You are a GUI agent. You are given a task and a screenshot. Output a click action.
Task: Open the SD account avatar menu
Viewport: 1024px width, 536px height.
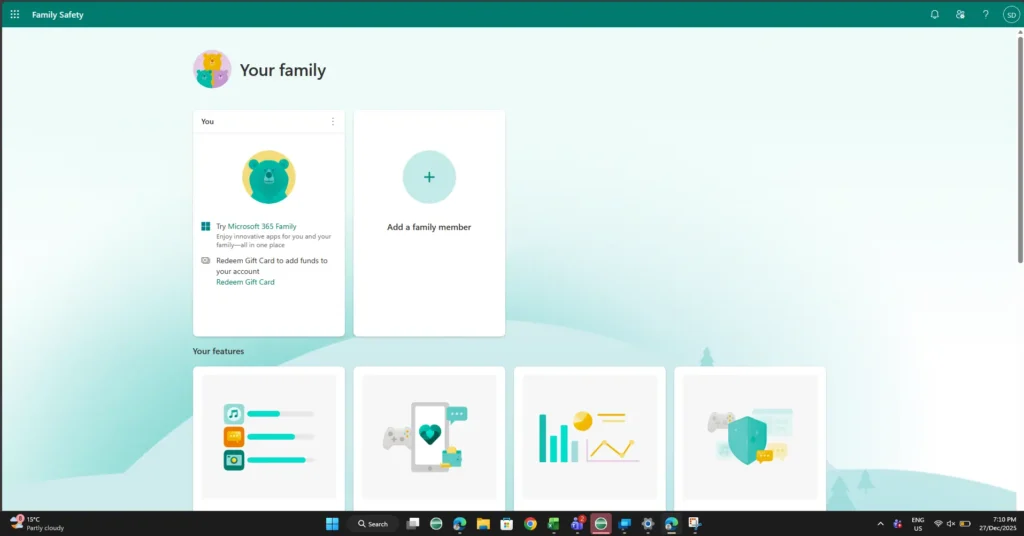(1012, 14)
